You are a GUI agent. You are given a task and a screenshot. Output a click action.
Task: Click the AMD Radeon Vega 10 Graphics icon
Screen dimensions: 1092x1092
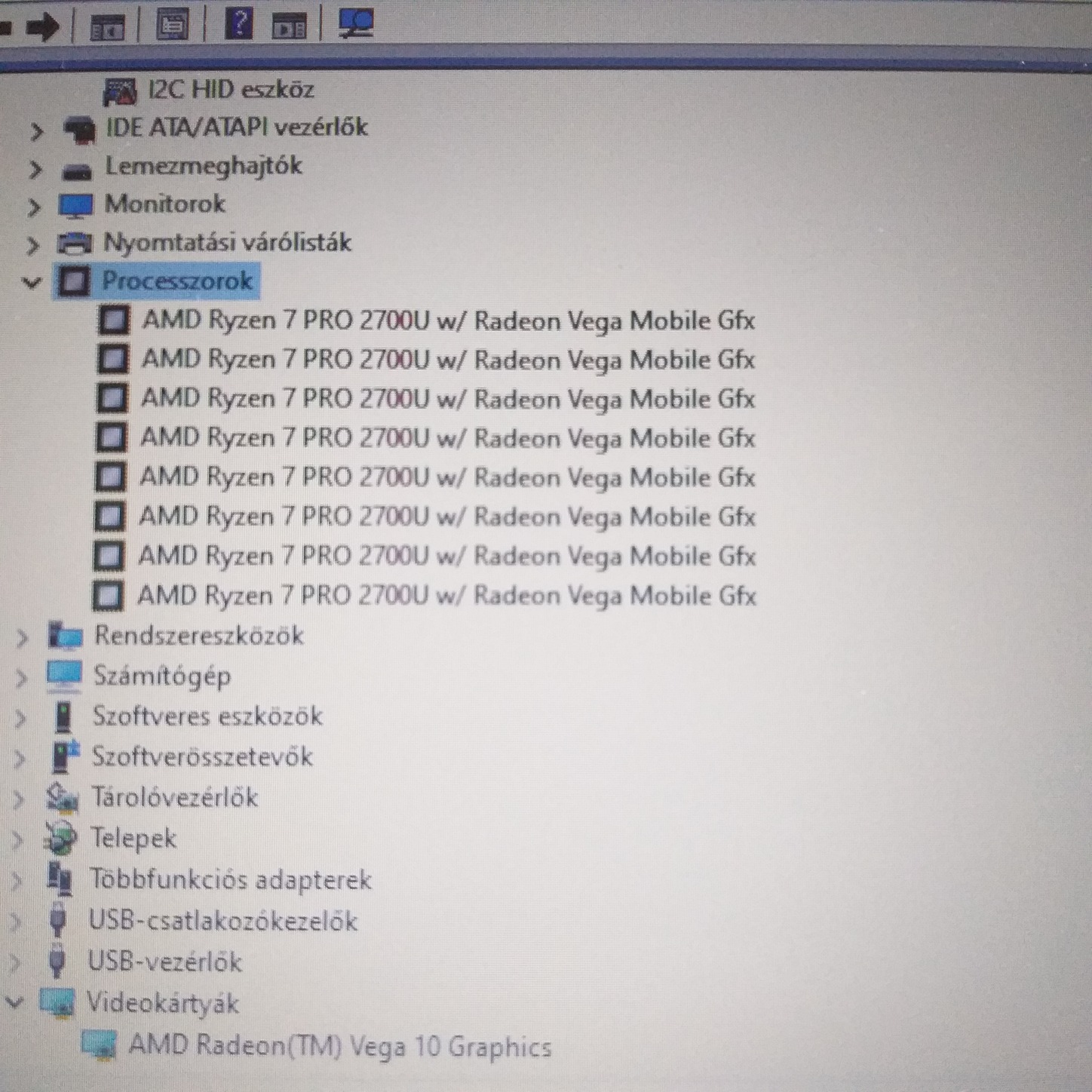click(99, 1046)
